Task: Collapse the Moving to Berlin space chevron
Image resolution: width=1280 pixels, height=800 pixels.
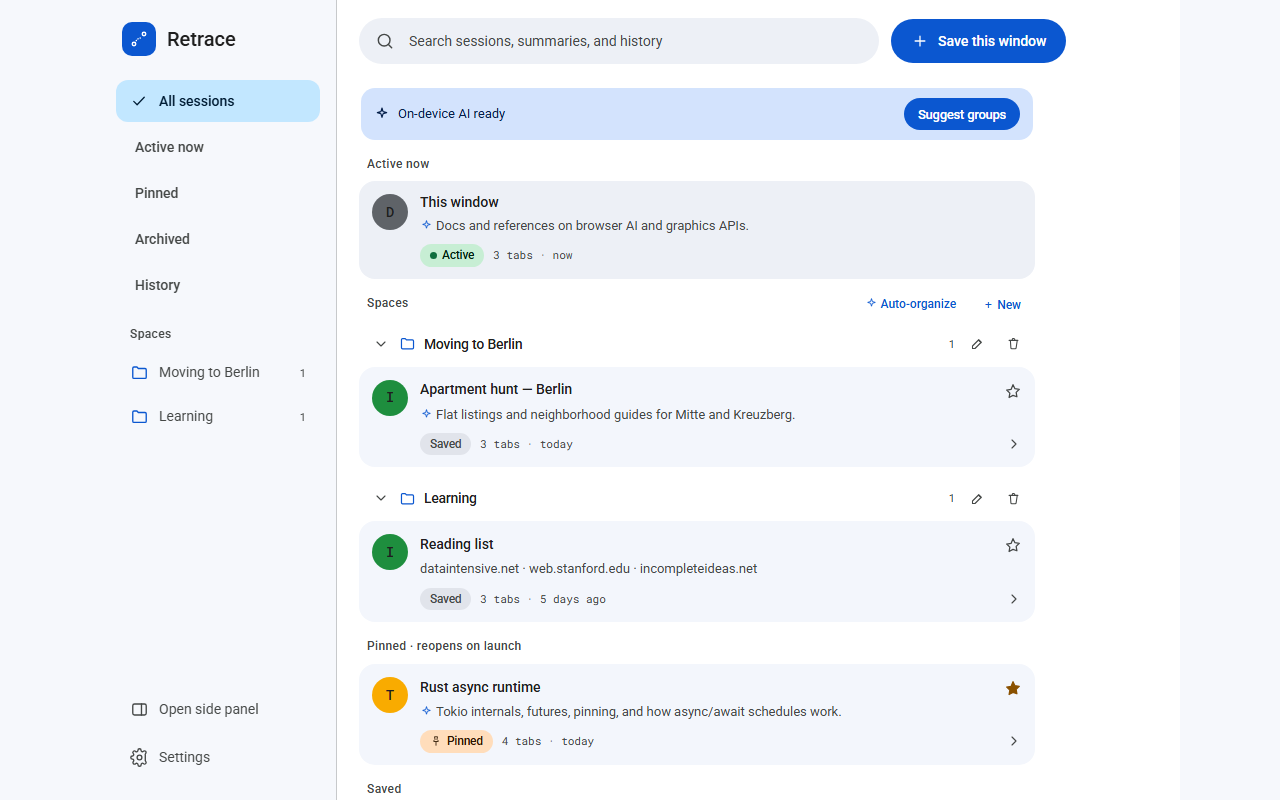Action: 380,344
